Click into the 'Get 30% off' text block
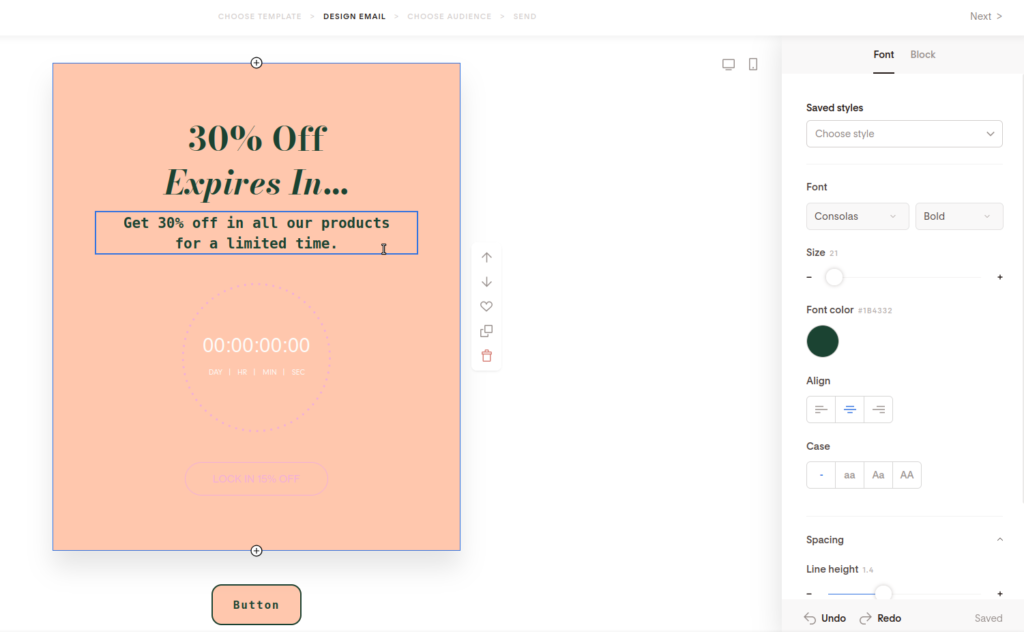This screenshot has height=632, width=1024. [x=257, y=233]
